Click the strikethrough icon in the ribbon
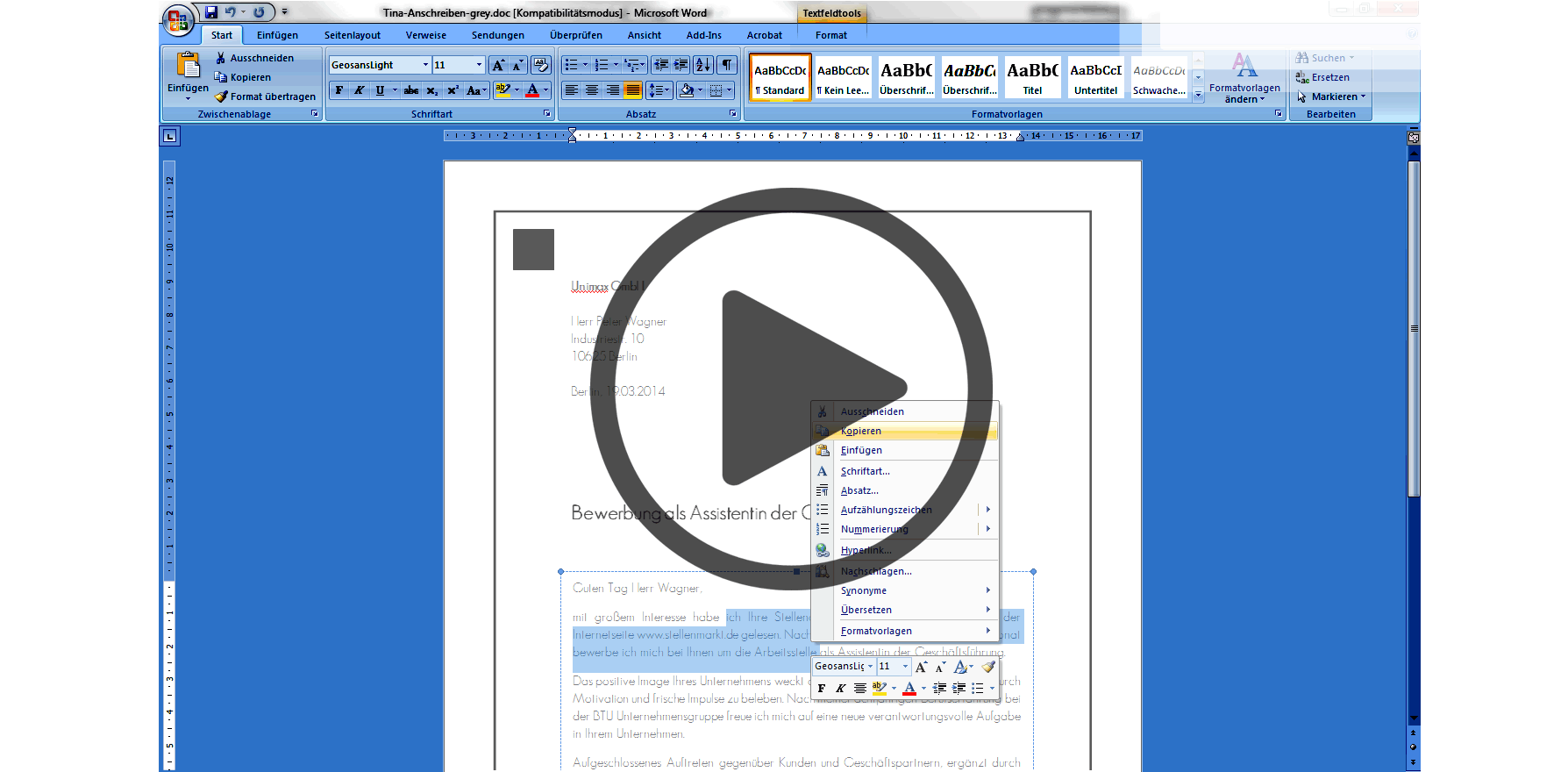 (x=411, y=90)
